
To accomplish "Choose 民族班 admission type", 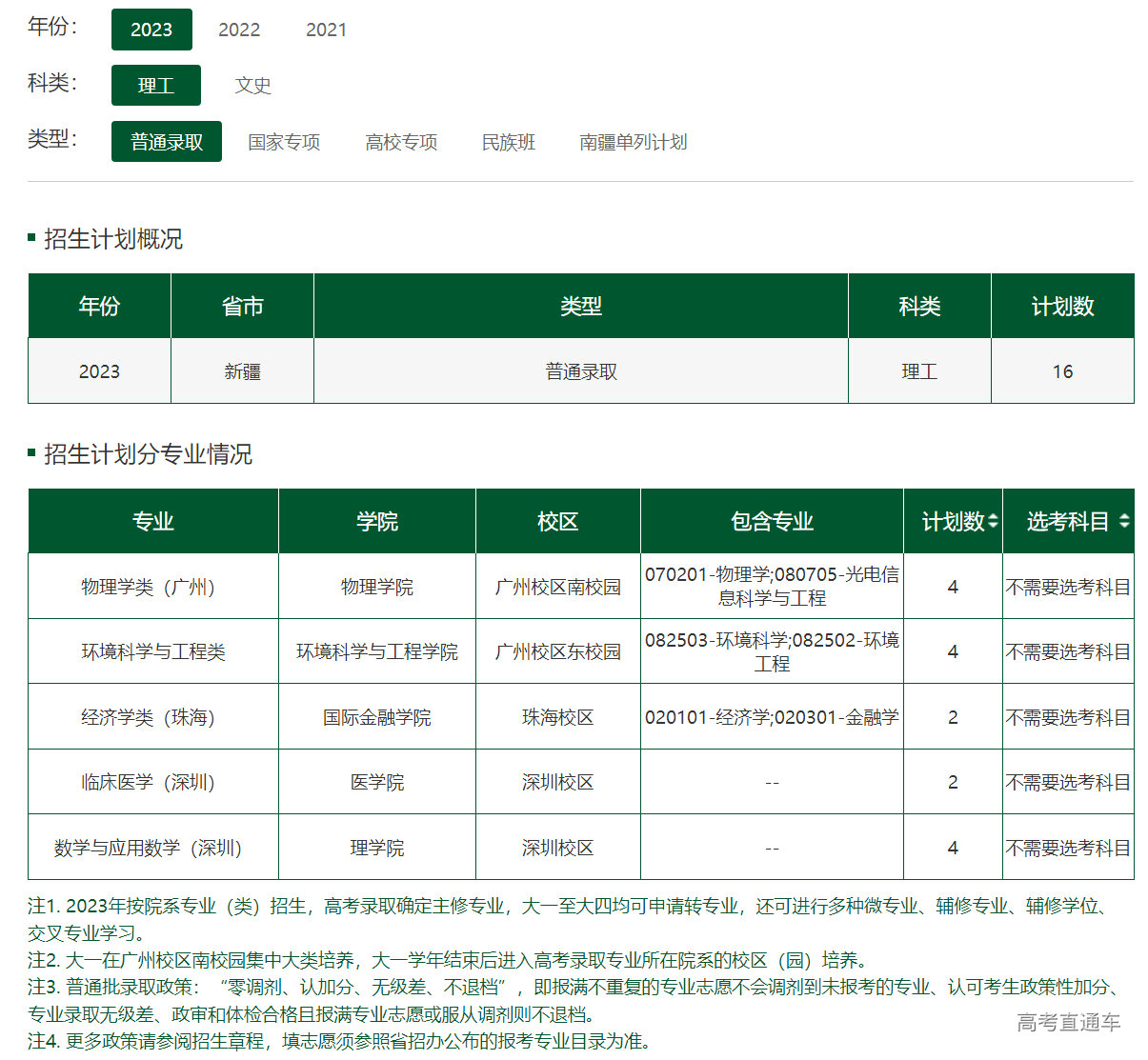I will pyautogui.click(x=509, y=142).
